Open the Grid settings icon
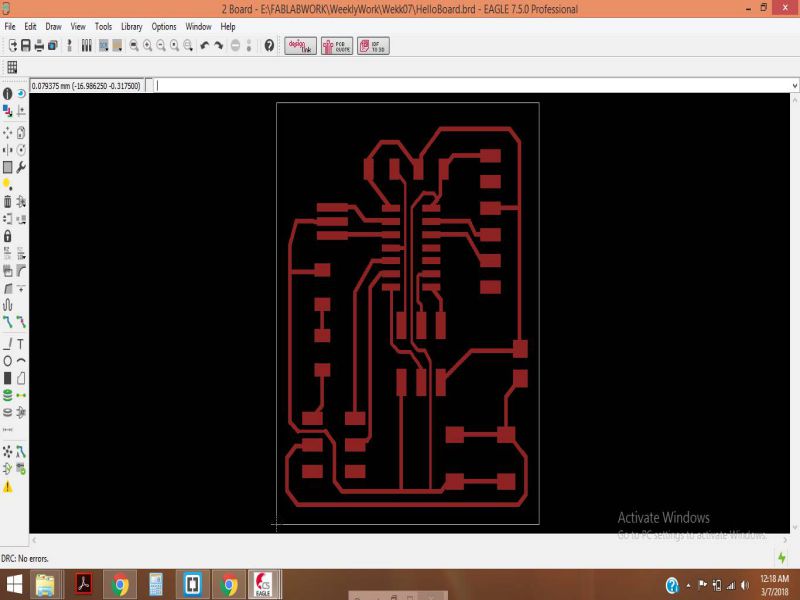Viewport: 800px width, 600px height. 12,67
